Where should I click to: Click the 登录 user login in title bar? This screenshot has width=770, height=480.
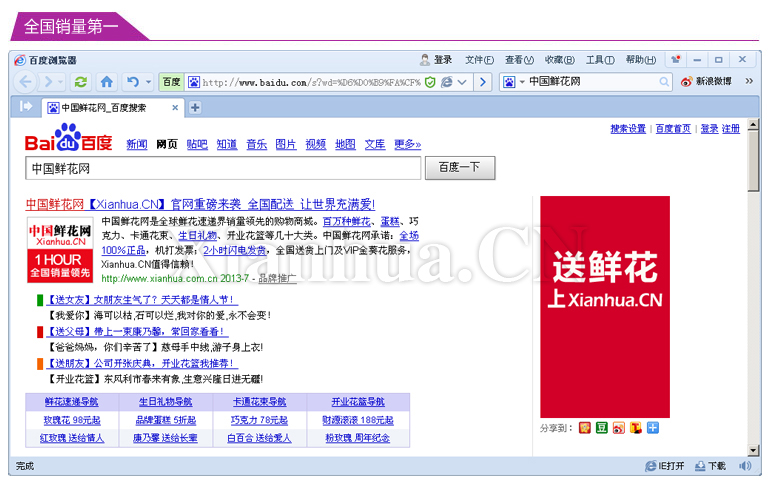click(436, 60)
